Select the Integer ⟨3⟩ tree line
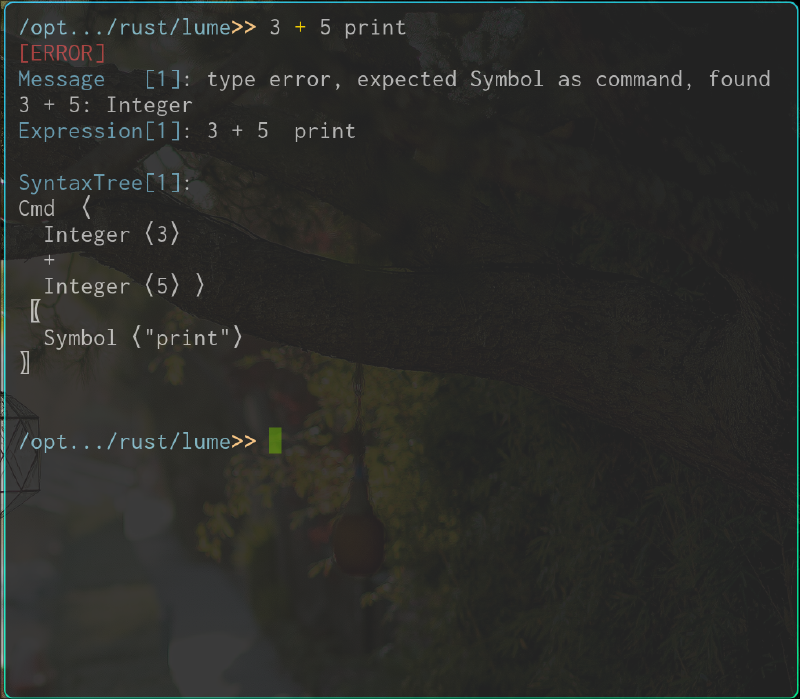The image size is (800, 699). (x=112, y=235)
